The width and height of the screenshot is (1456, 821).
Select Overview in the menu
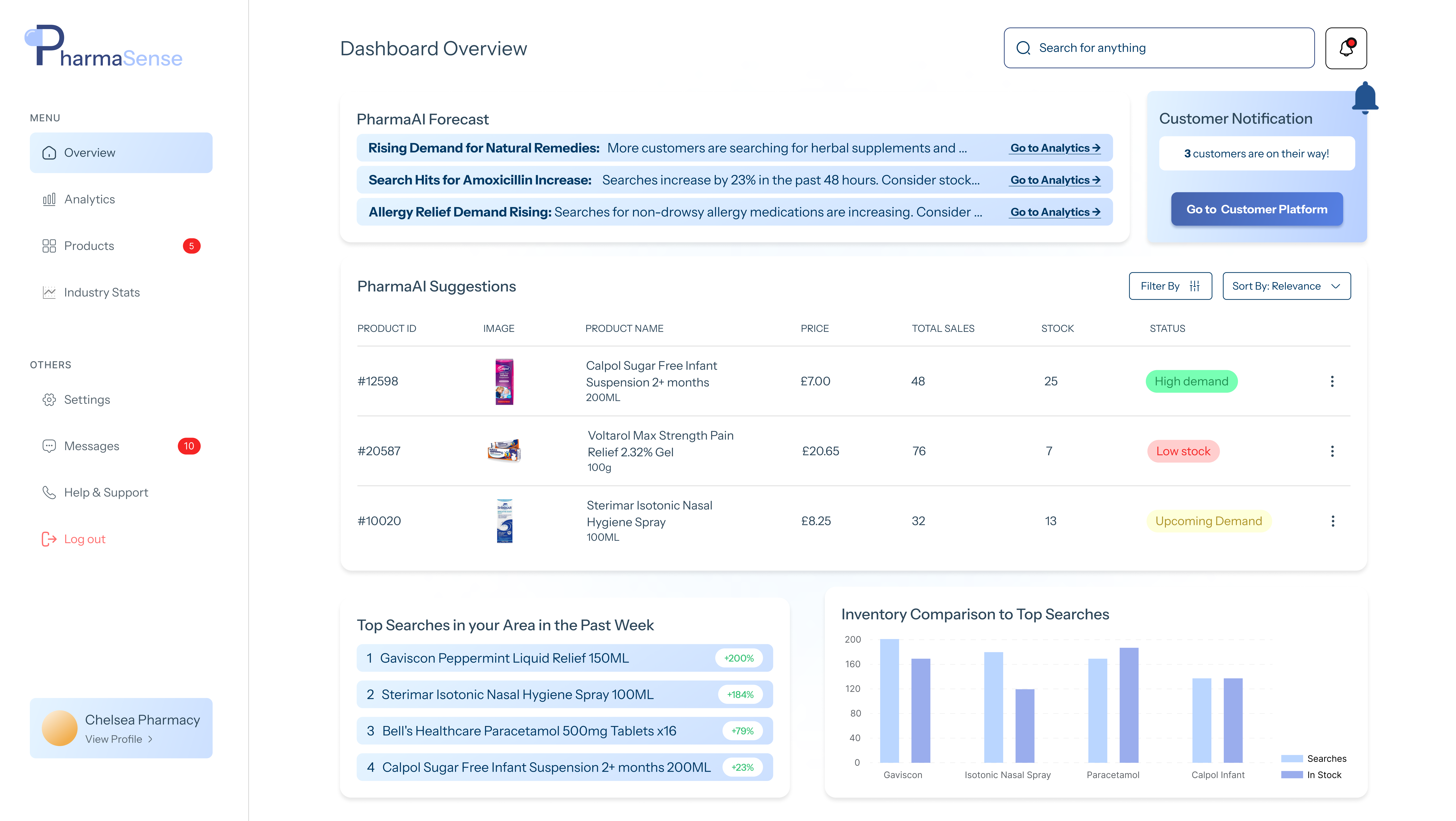coord(121,153)
